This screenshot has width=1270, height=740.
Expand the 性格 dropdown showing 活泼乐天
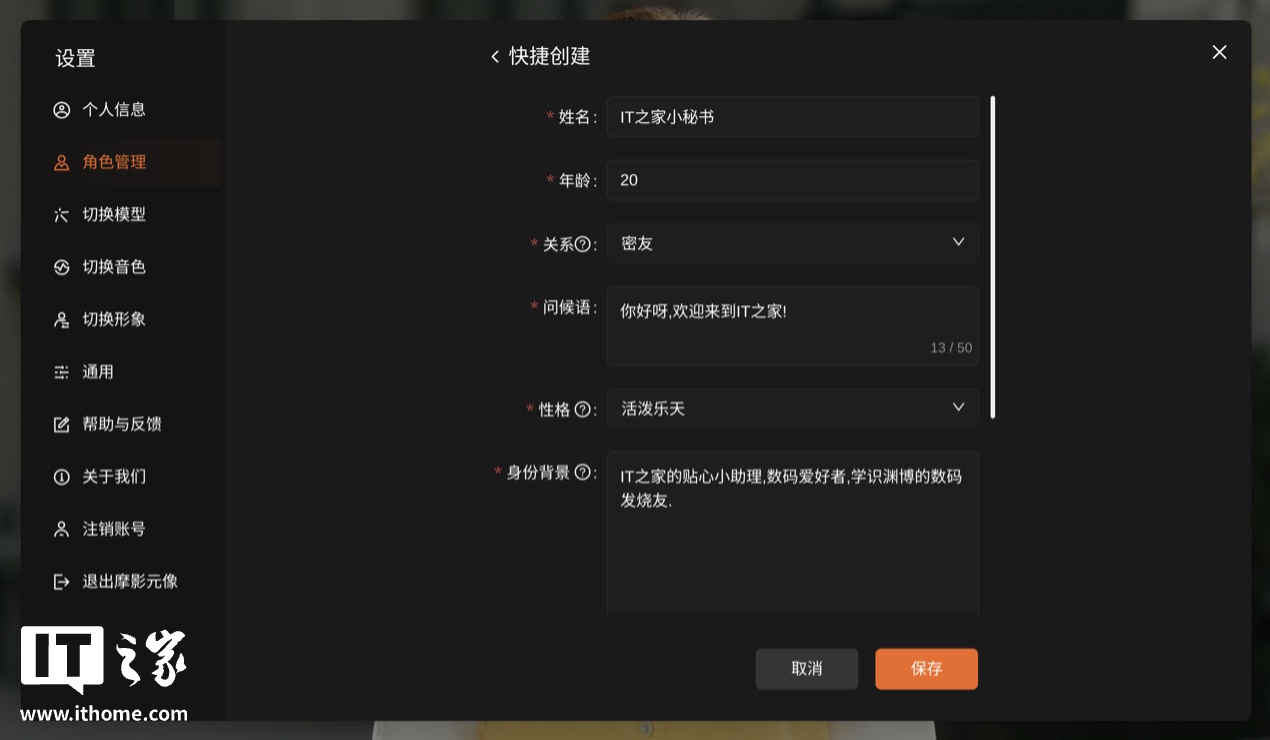tap(792, 408)
